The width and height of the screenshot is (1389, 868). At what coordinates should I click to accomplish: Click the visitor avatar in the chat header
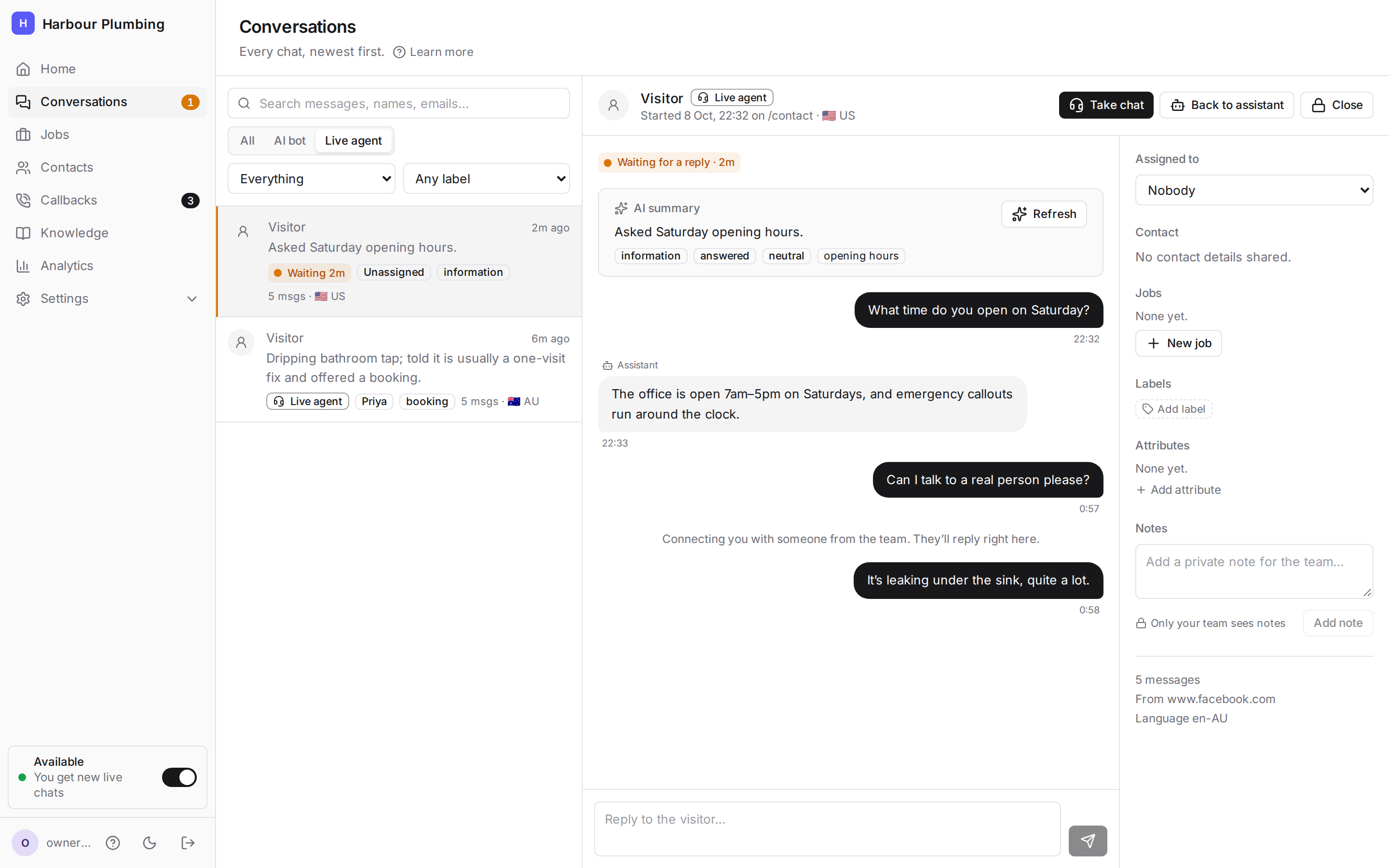point(613,105)
